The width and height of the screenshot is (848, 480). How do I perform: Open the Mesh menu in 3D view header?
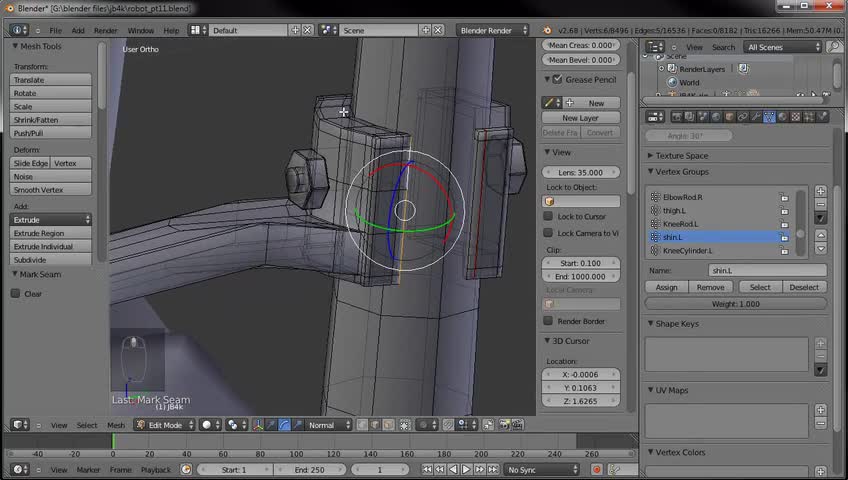tap(116, 425)
